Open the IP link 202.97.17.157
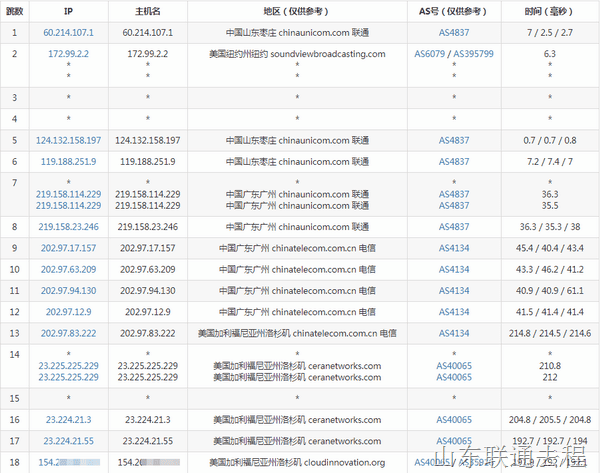 pos(68,248)
